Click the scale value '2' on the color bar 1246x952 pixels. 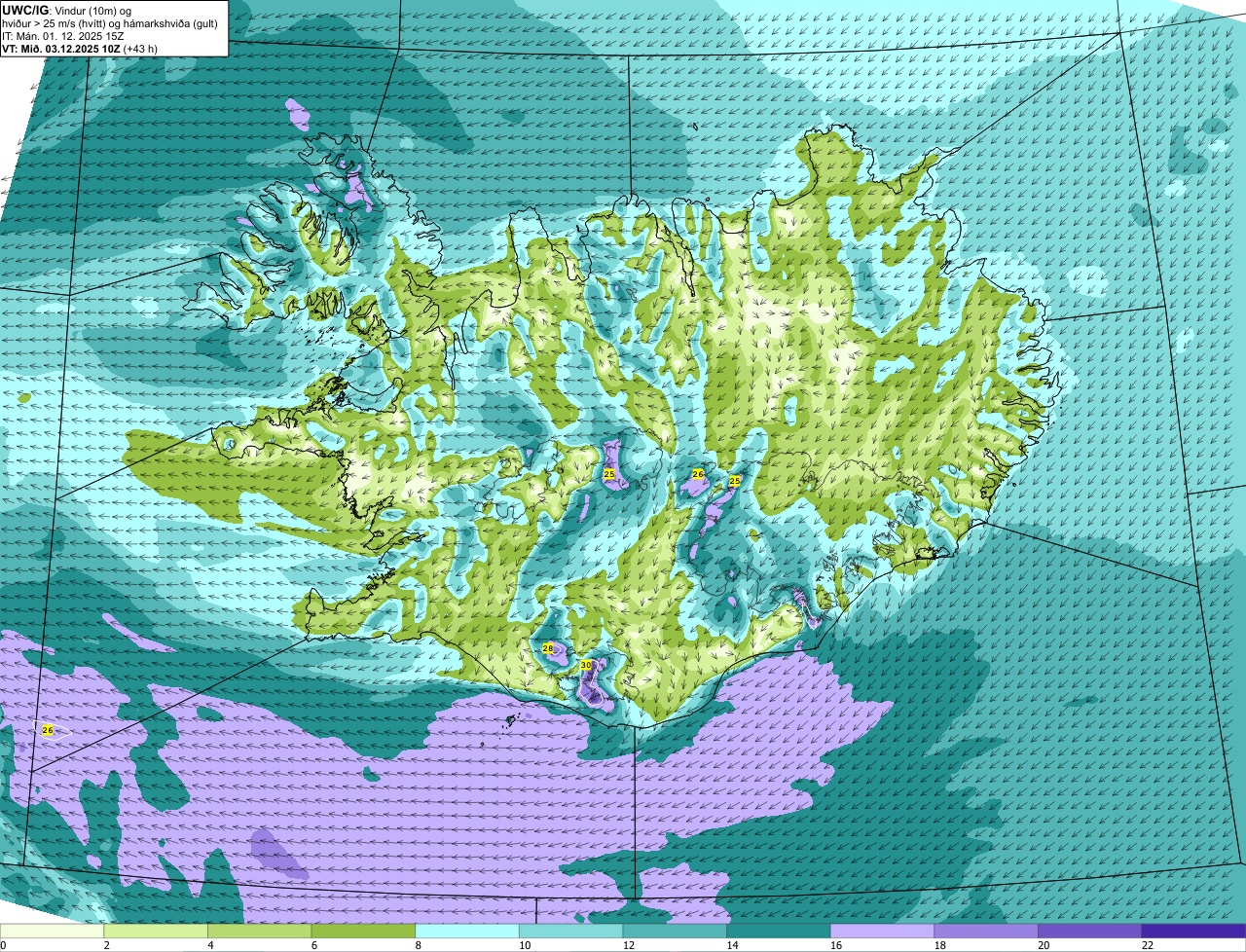click(x=105, y=945)
